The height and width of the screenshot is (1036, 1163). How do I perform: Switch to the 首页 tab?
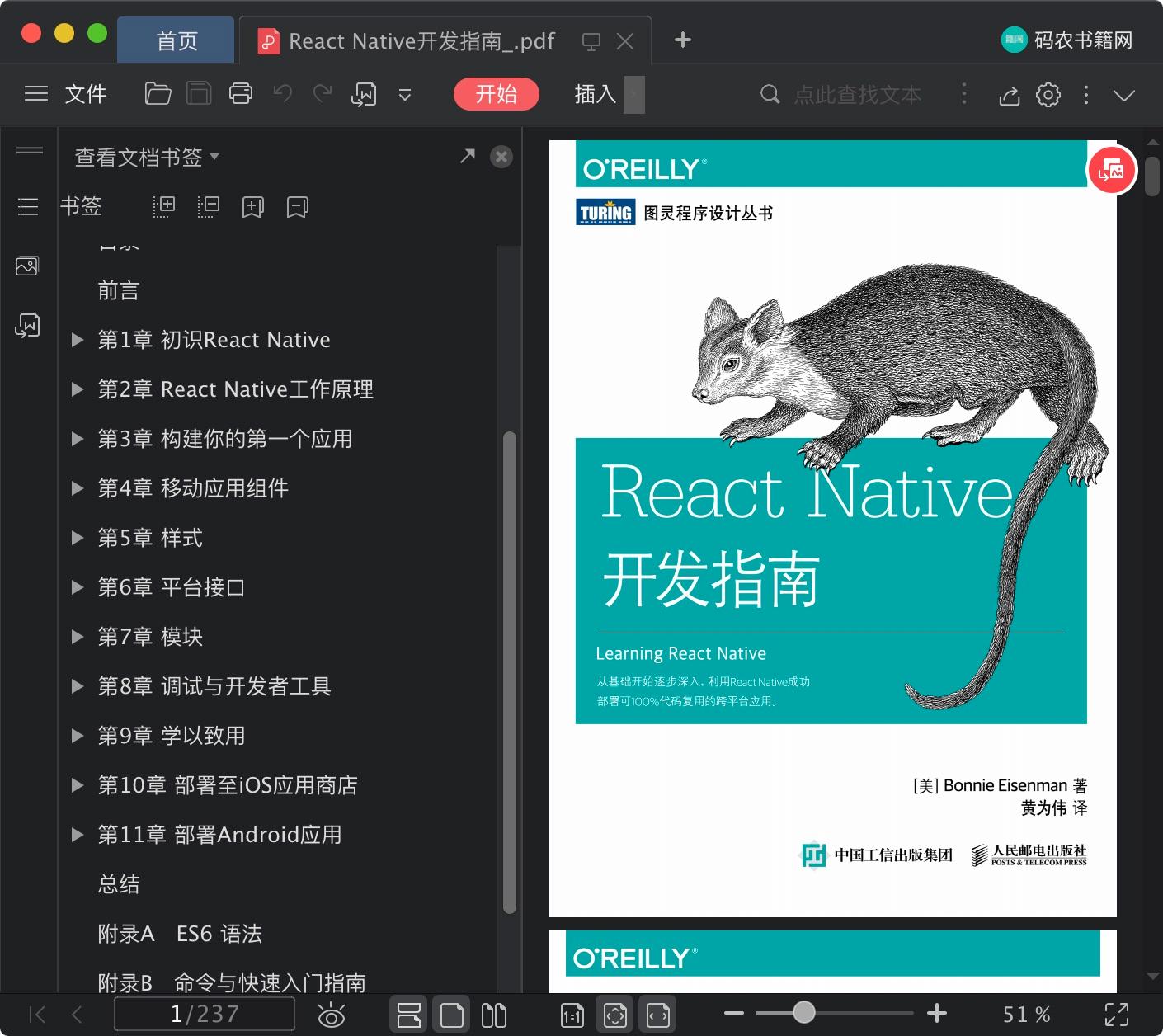tap(177, 41)
